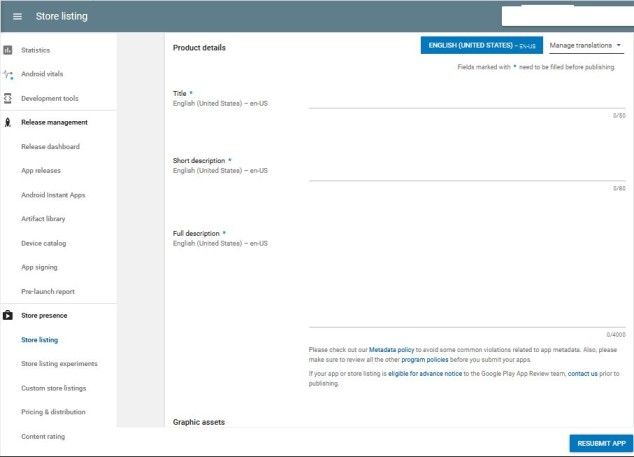Select Release management heading
The width and height of the screenshot is (634, 457).
pos(54,122)
